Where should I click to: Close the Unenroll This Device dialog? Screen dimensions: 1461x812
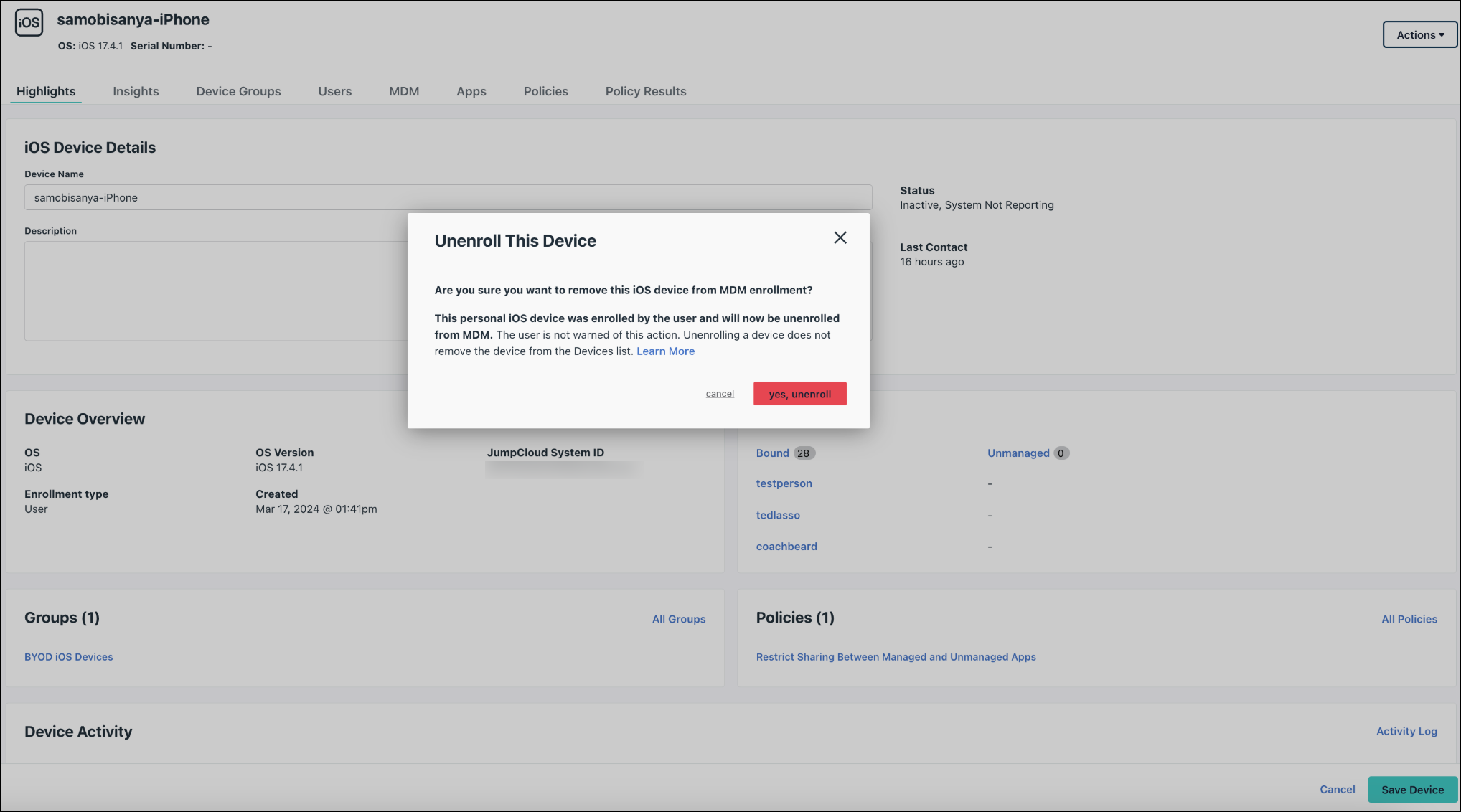tap(840, 237)
